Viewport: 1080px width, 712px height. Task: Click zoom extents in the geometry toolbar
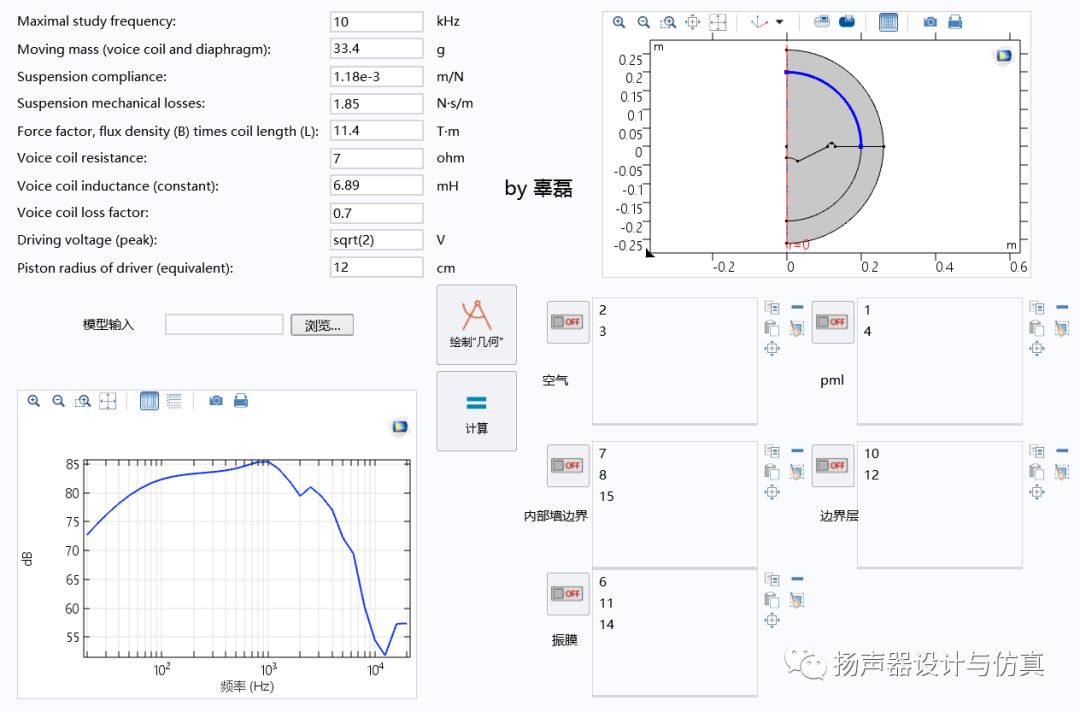718,22
